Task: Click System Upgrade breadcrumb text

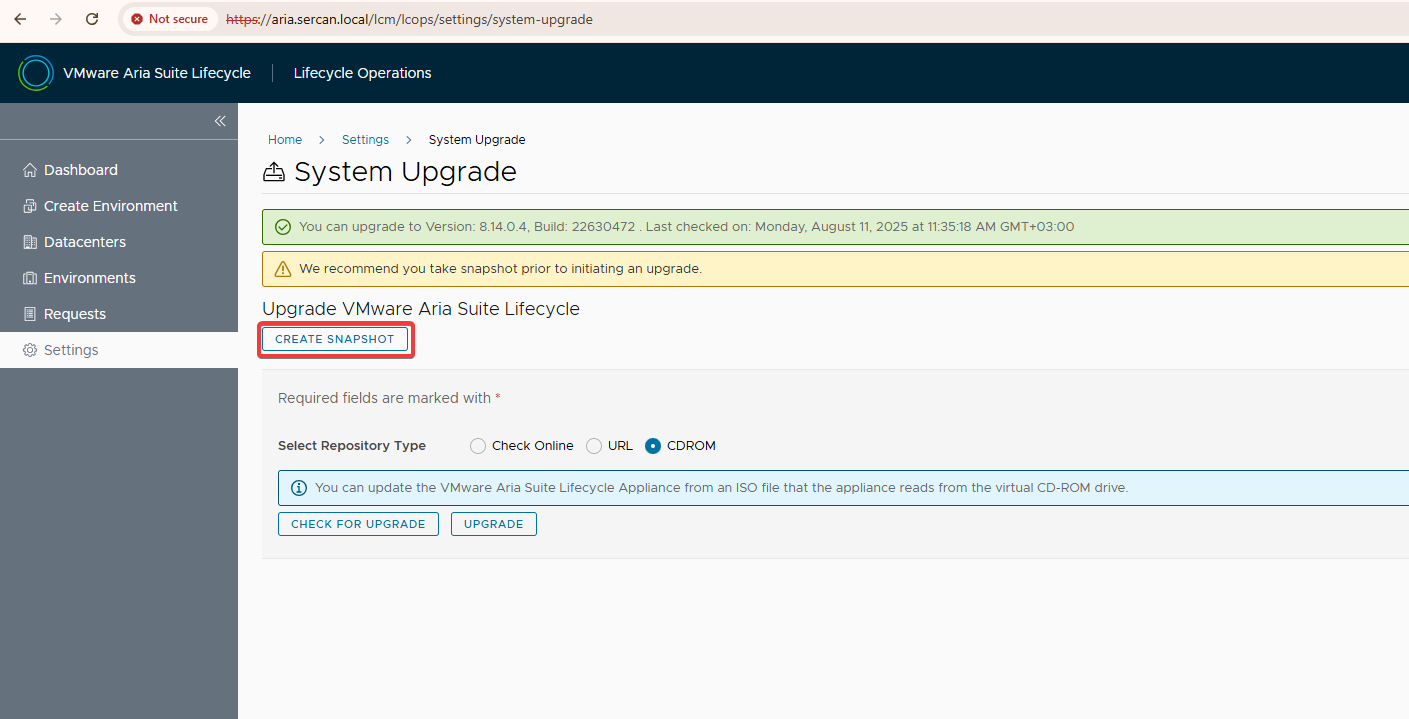Action: click(477, 140)
